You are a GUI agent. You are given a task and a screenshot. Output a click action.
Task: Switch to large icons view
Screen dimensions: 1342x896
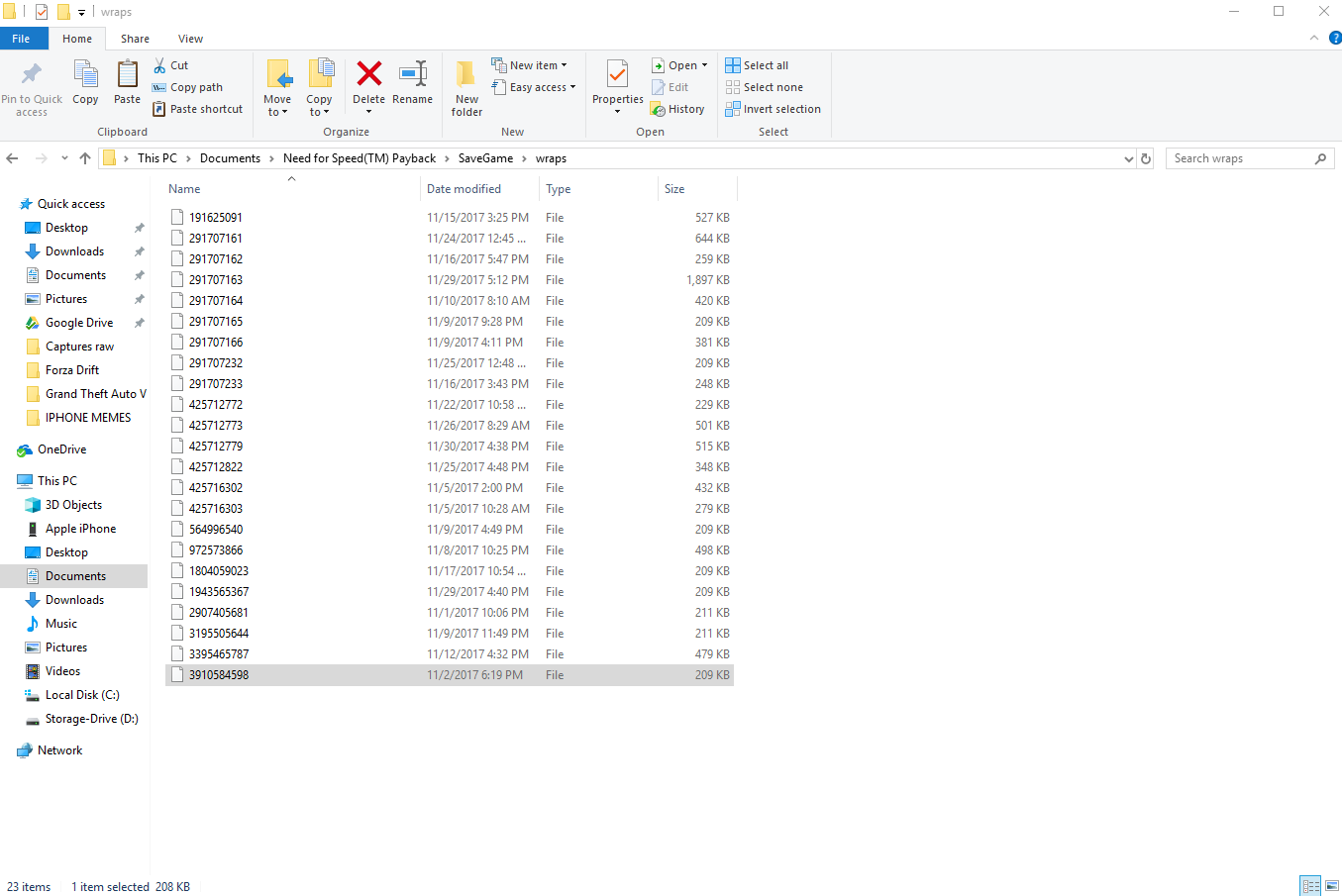(1332, 885)
